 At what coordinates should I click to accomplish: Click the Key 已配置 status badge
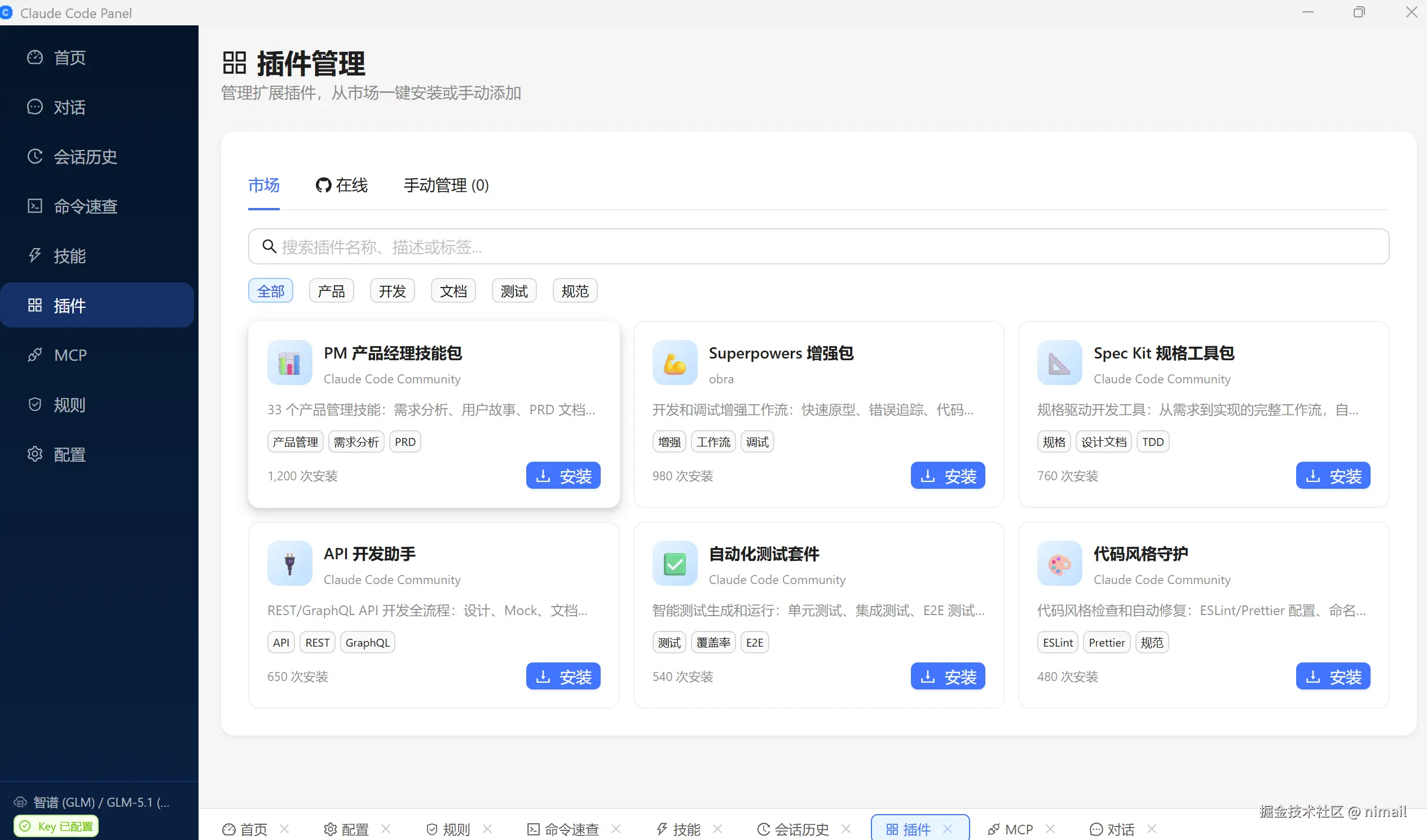[x=55, y=825]
